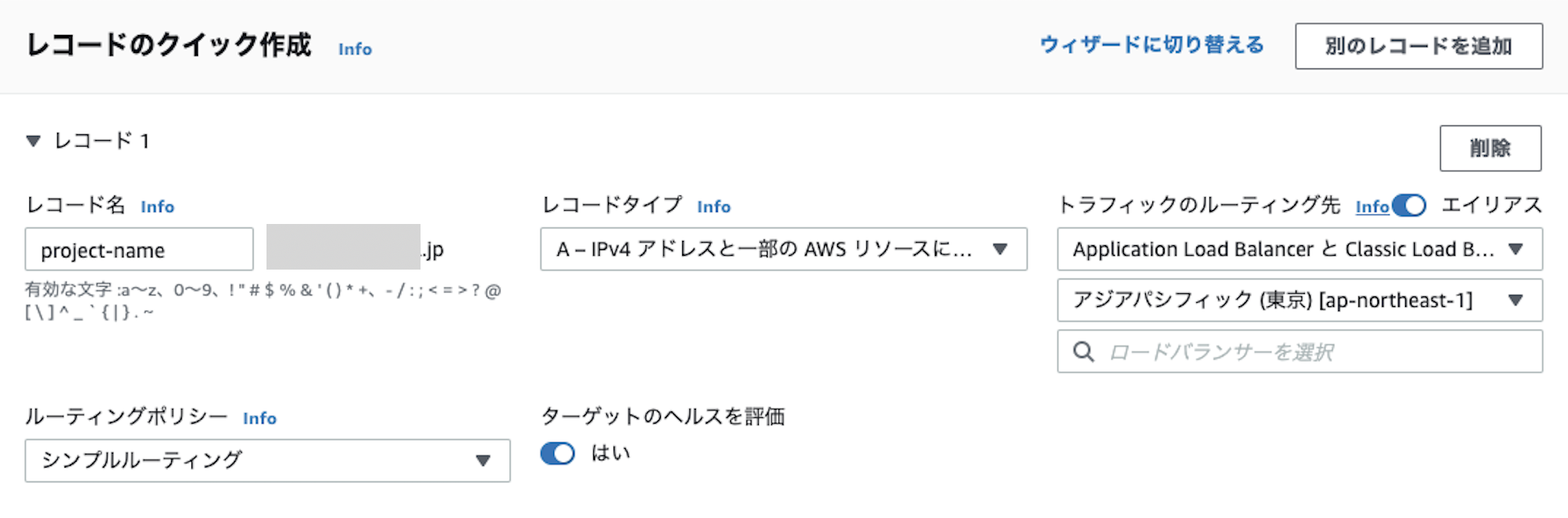Click the search magnifier icon in load balancer field
Viewport: 1568px width, 518px height.
(1083, 352)
